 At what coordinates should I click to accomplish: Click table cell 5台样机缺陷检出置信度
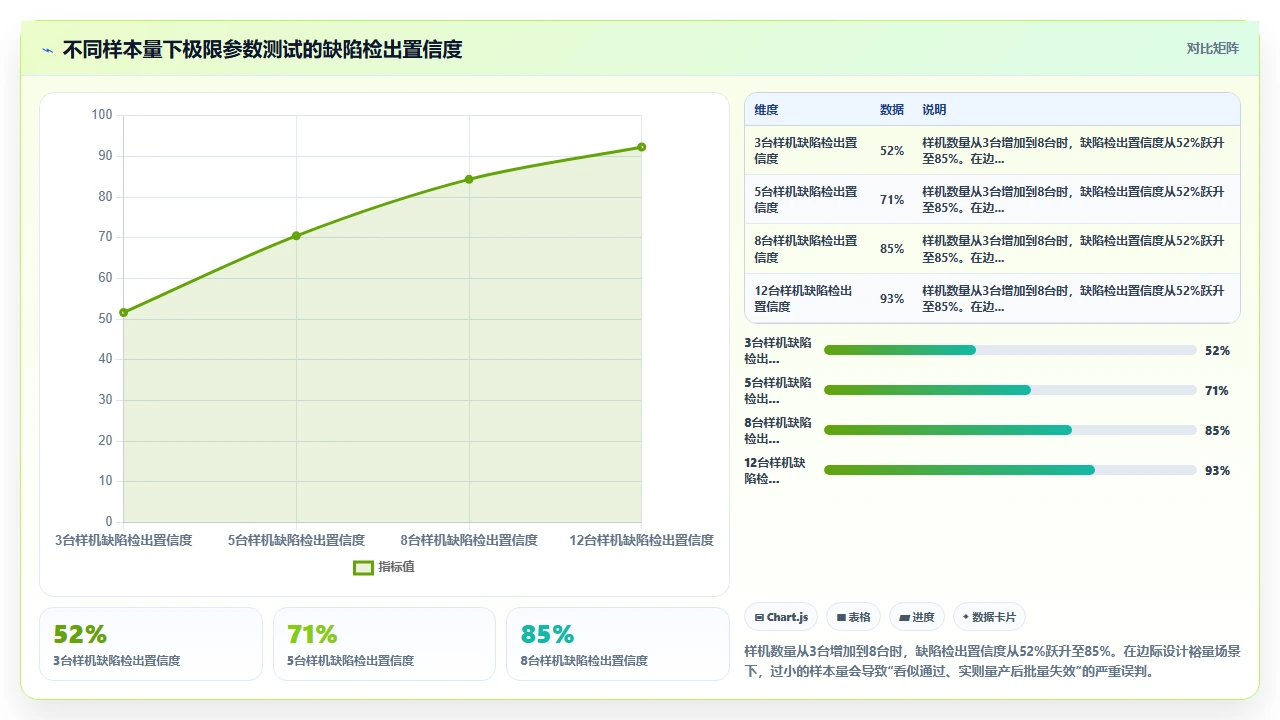(806, 199)
